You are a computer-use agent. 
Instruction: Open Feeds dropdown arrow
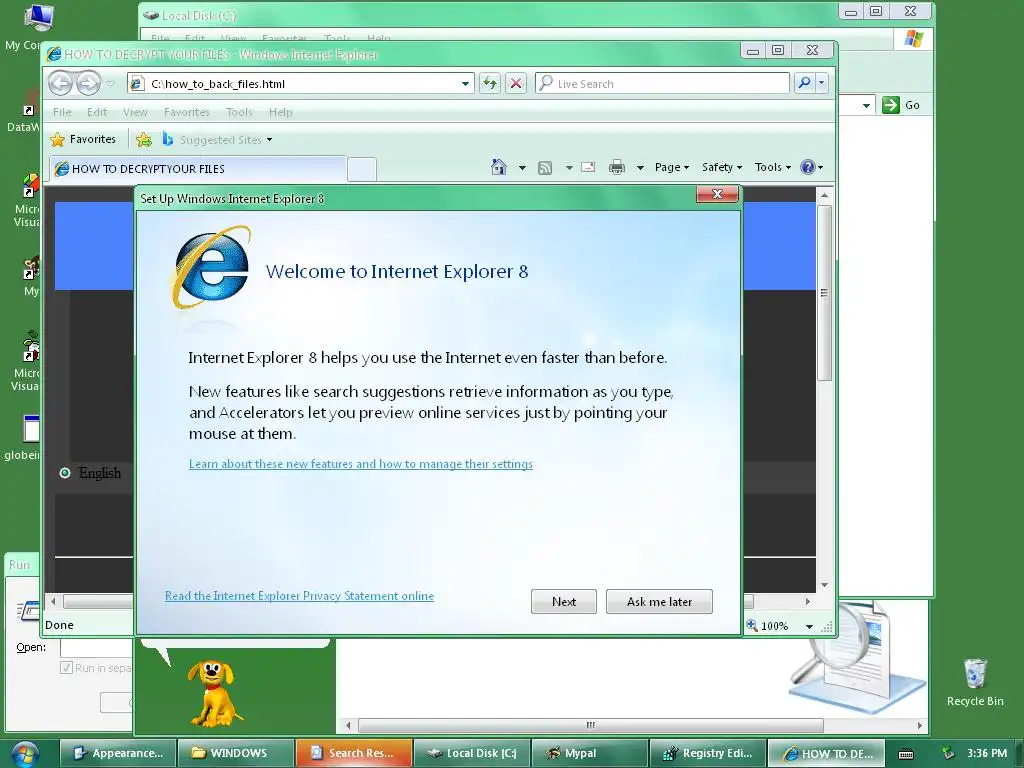point(569,168)
